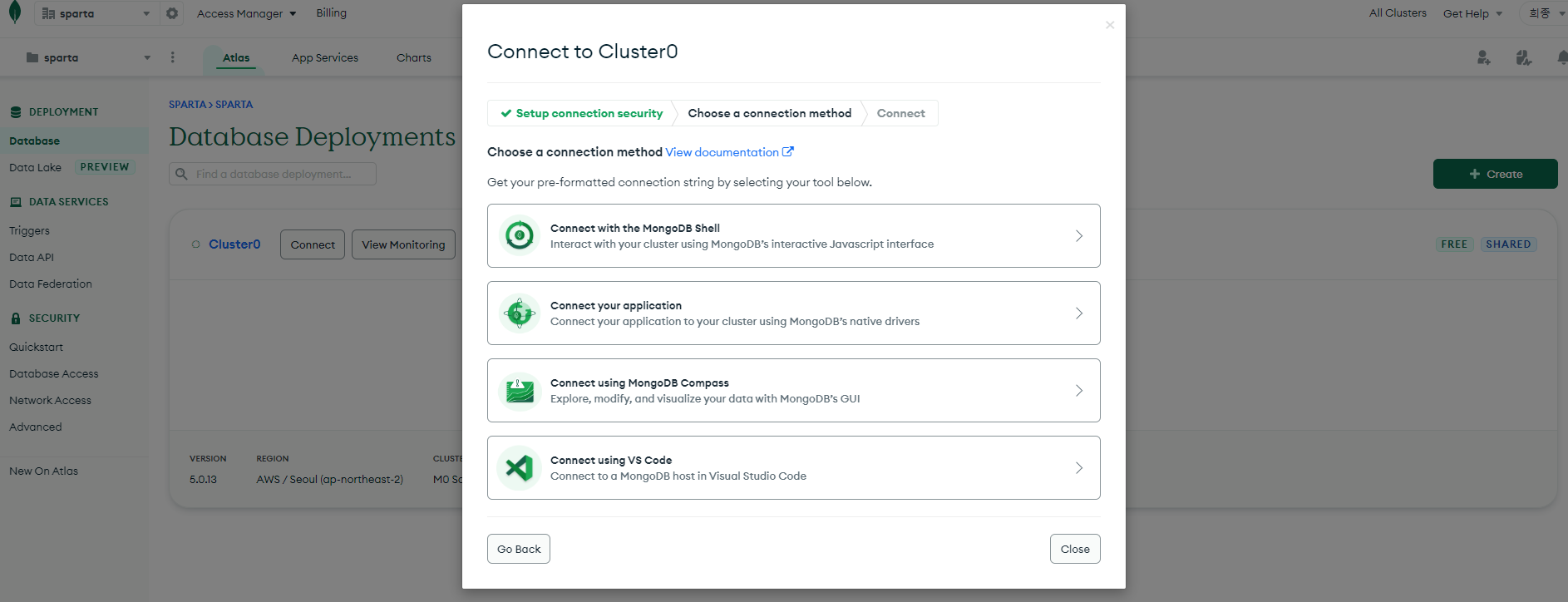Expand the Get Help menu

1472,13
